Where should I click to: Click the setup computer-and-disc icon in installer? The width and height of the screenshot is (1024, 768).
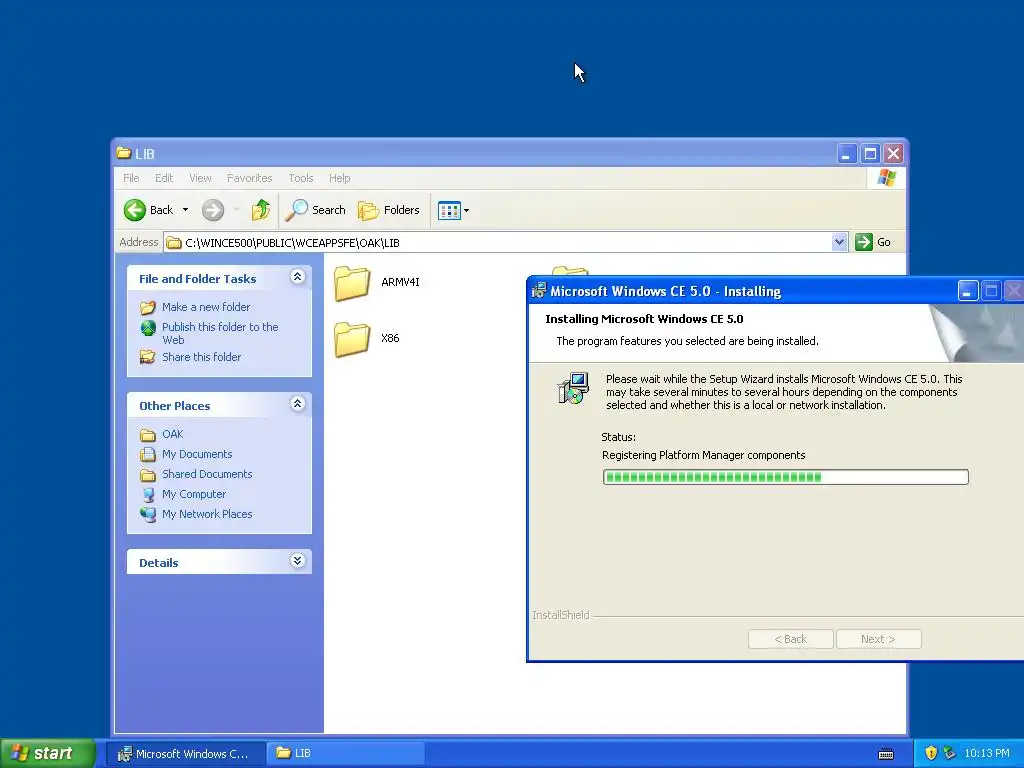pos(573,389)
